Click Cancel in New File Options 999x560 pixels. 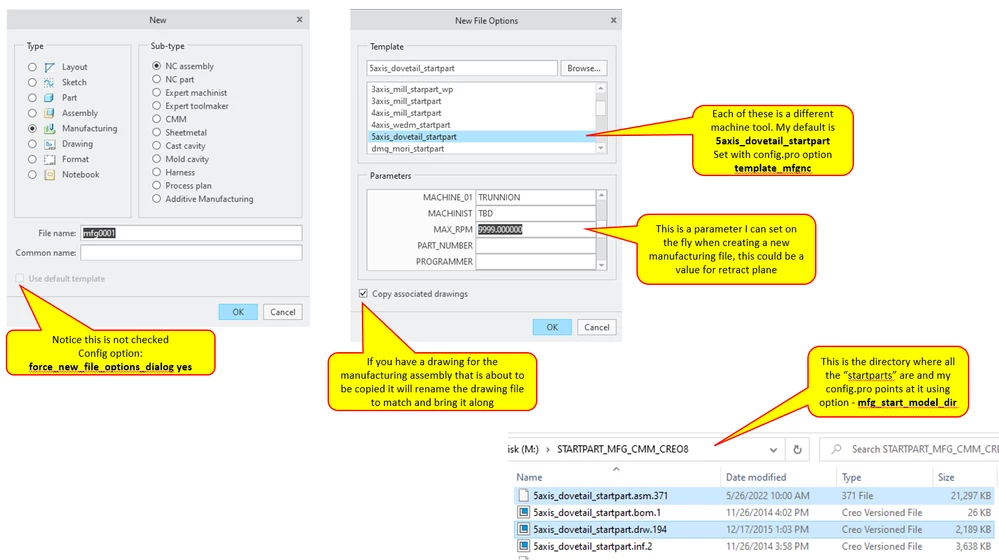tap(596, 327)
